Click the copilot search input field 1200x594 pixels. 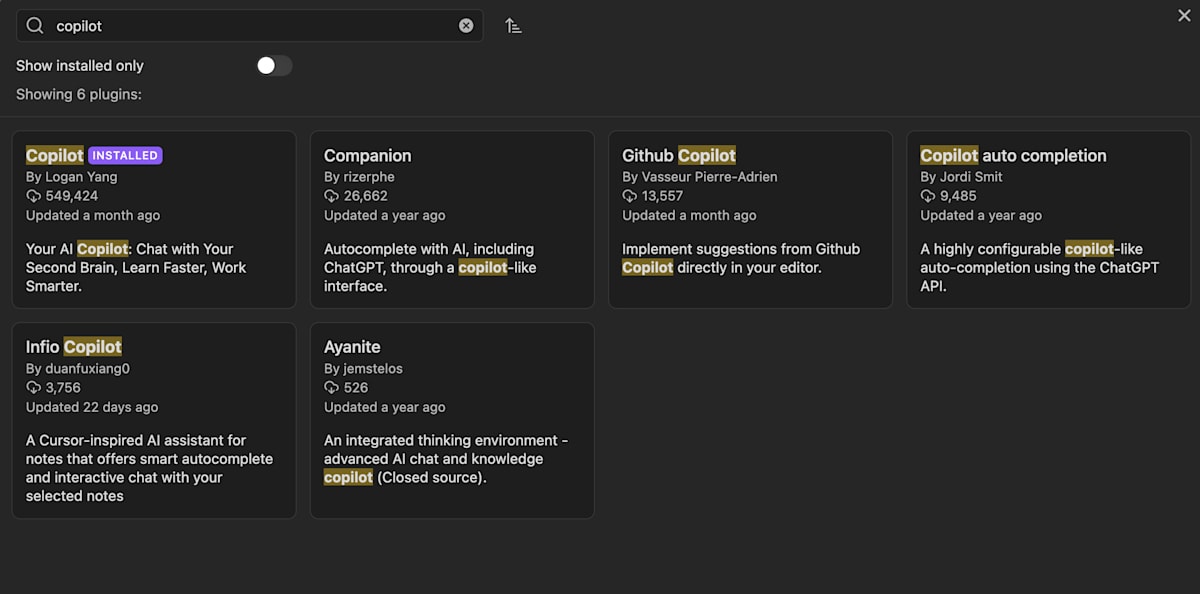coord(249,26)
